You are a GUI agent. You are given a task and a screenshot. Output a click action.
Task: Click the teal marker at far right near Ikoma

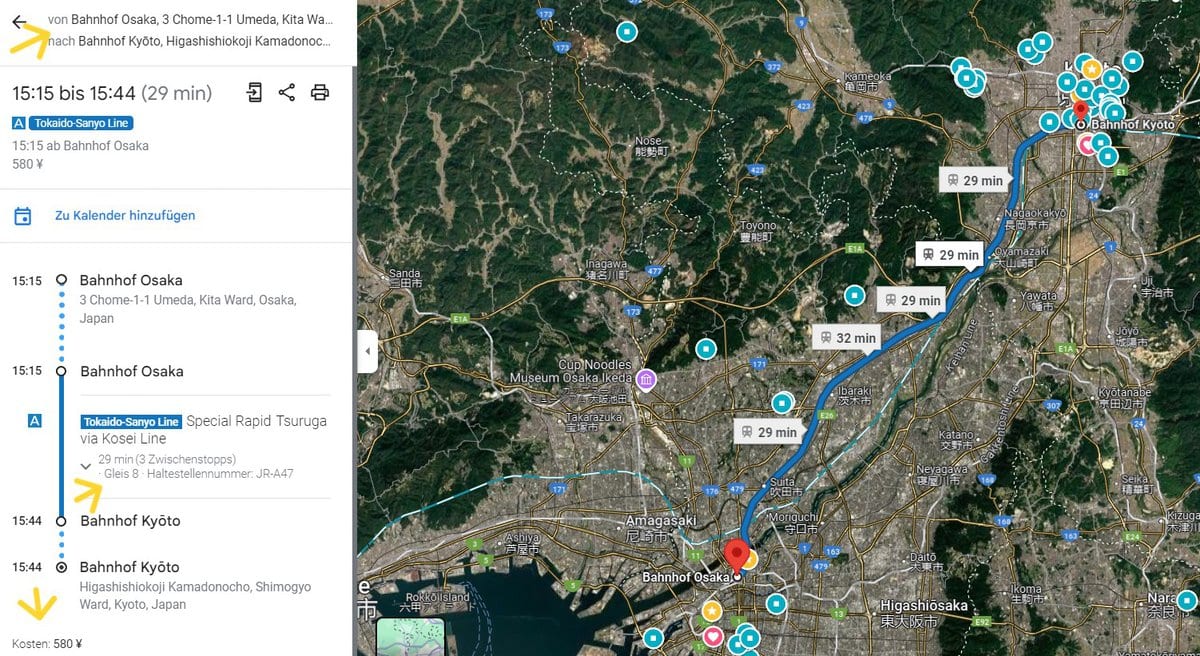1186,600
